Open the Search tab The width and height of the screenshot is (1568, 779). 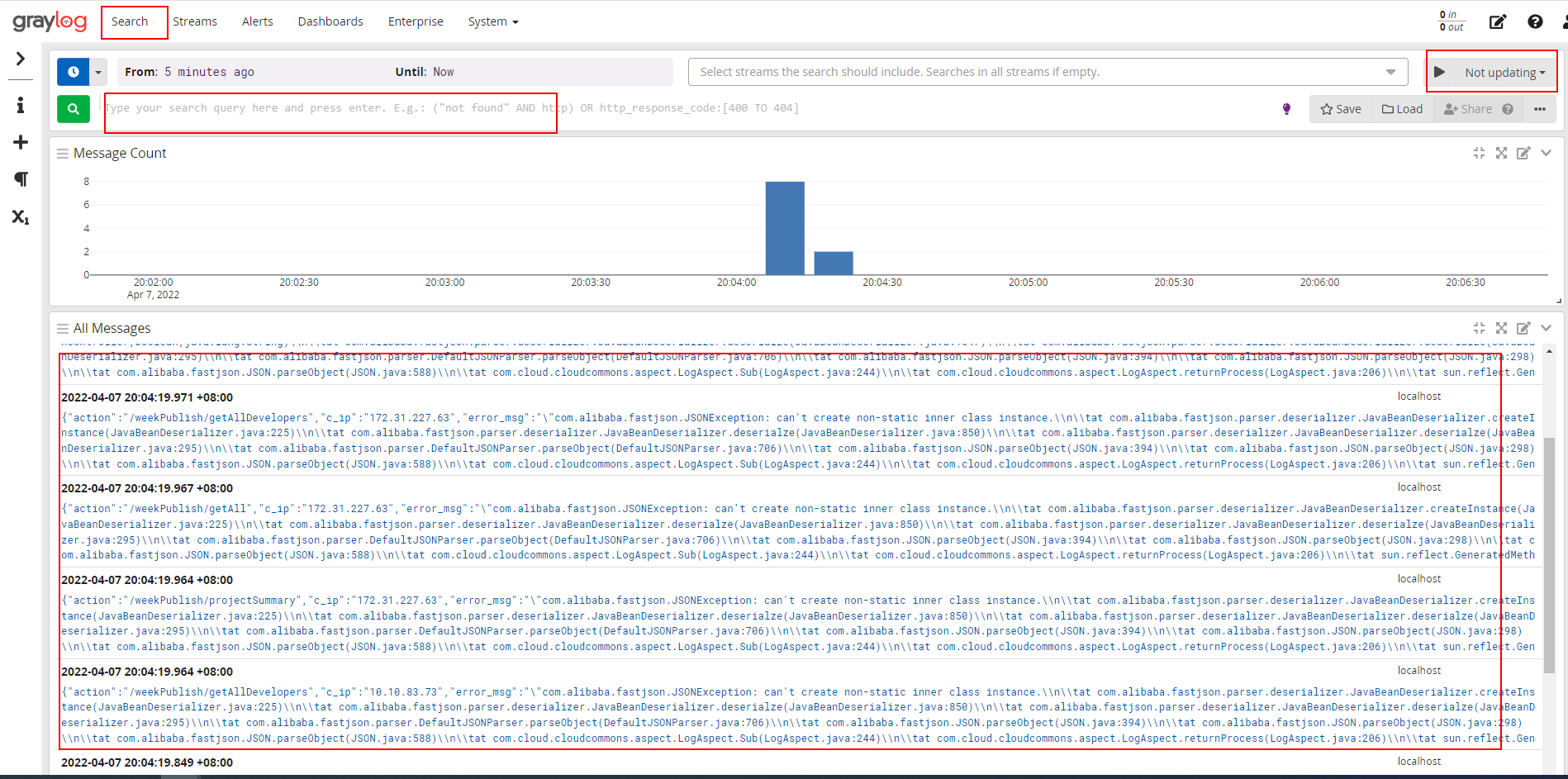(130, 21)
